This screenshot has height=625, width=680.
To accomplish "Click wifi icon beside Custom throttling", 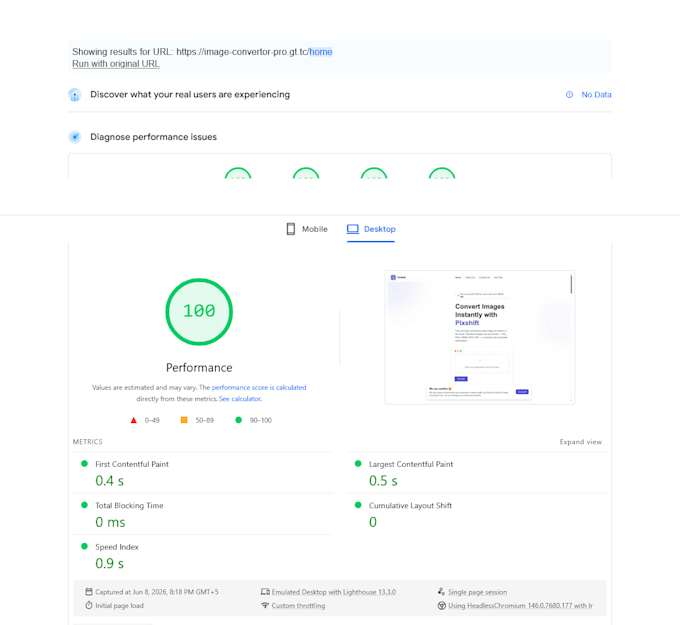I will click(x=265, y=605).
